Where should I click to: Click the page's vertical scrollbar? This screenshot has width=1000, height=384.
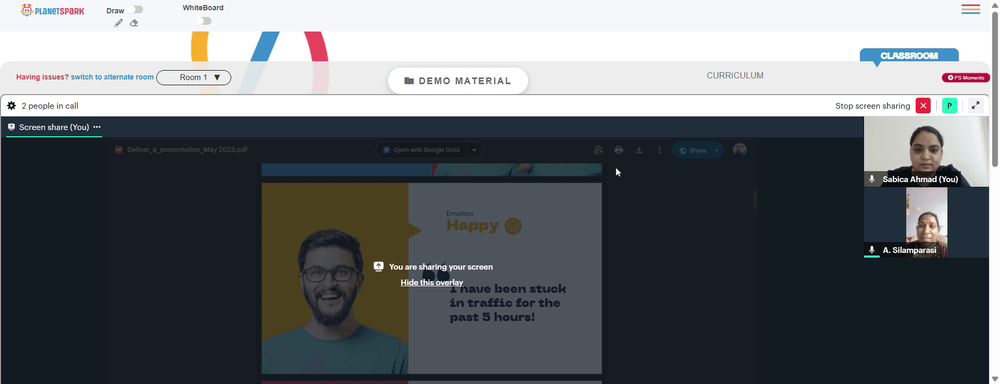995,89
